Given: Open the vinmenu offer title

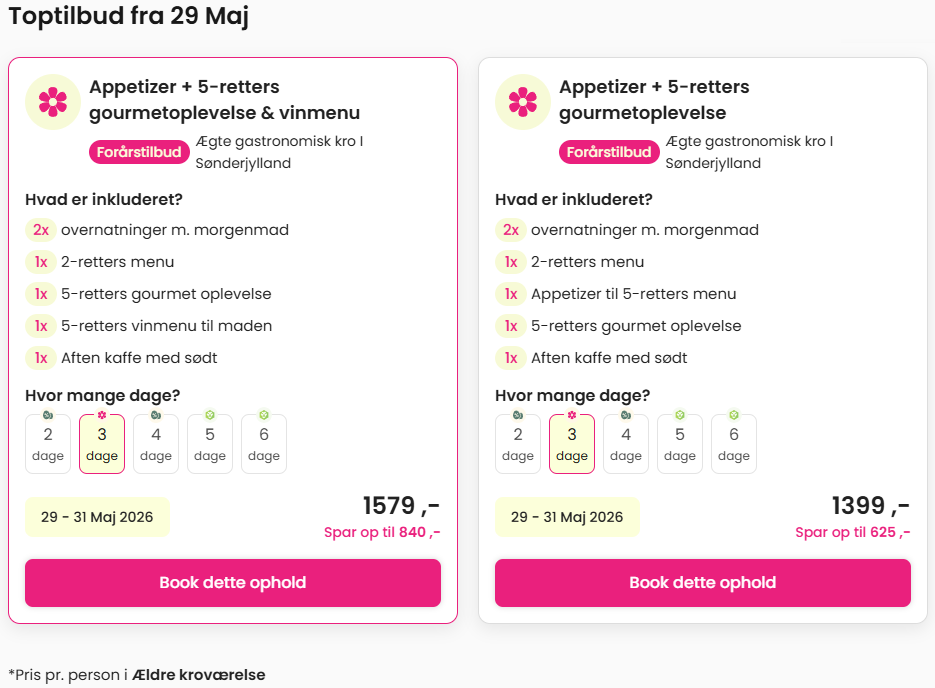Looking at the screenshot, I should tap(224, 100).
